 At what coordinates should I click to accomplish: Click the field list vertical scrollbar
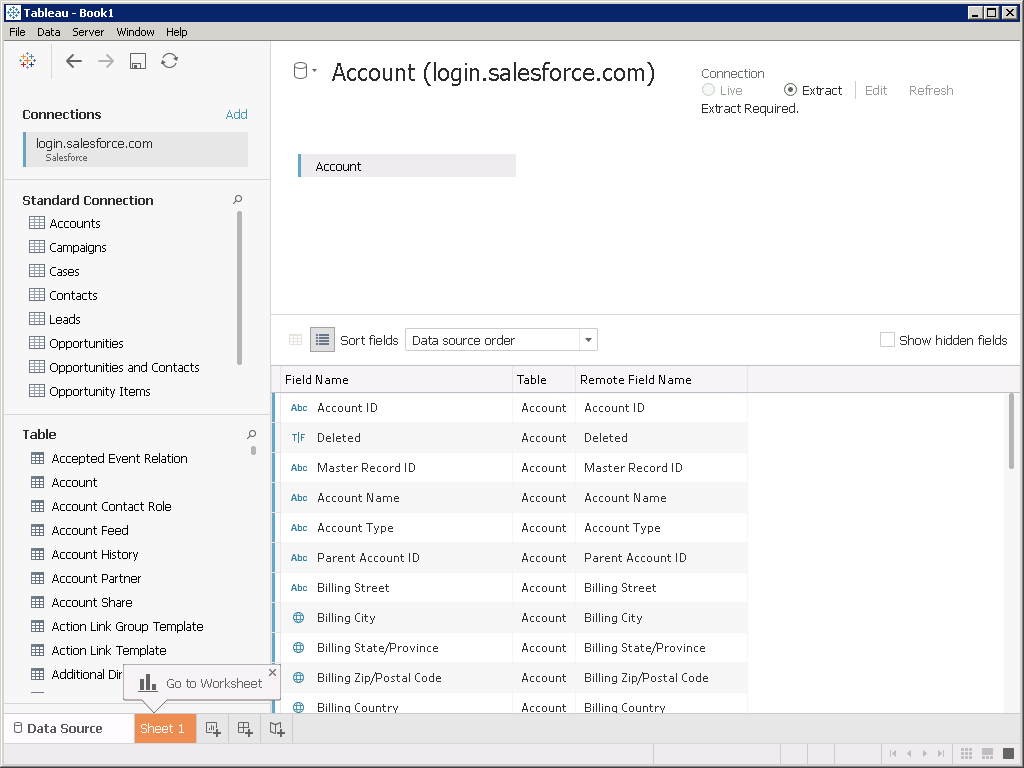pos(1012,430)
